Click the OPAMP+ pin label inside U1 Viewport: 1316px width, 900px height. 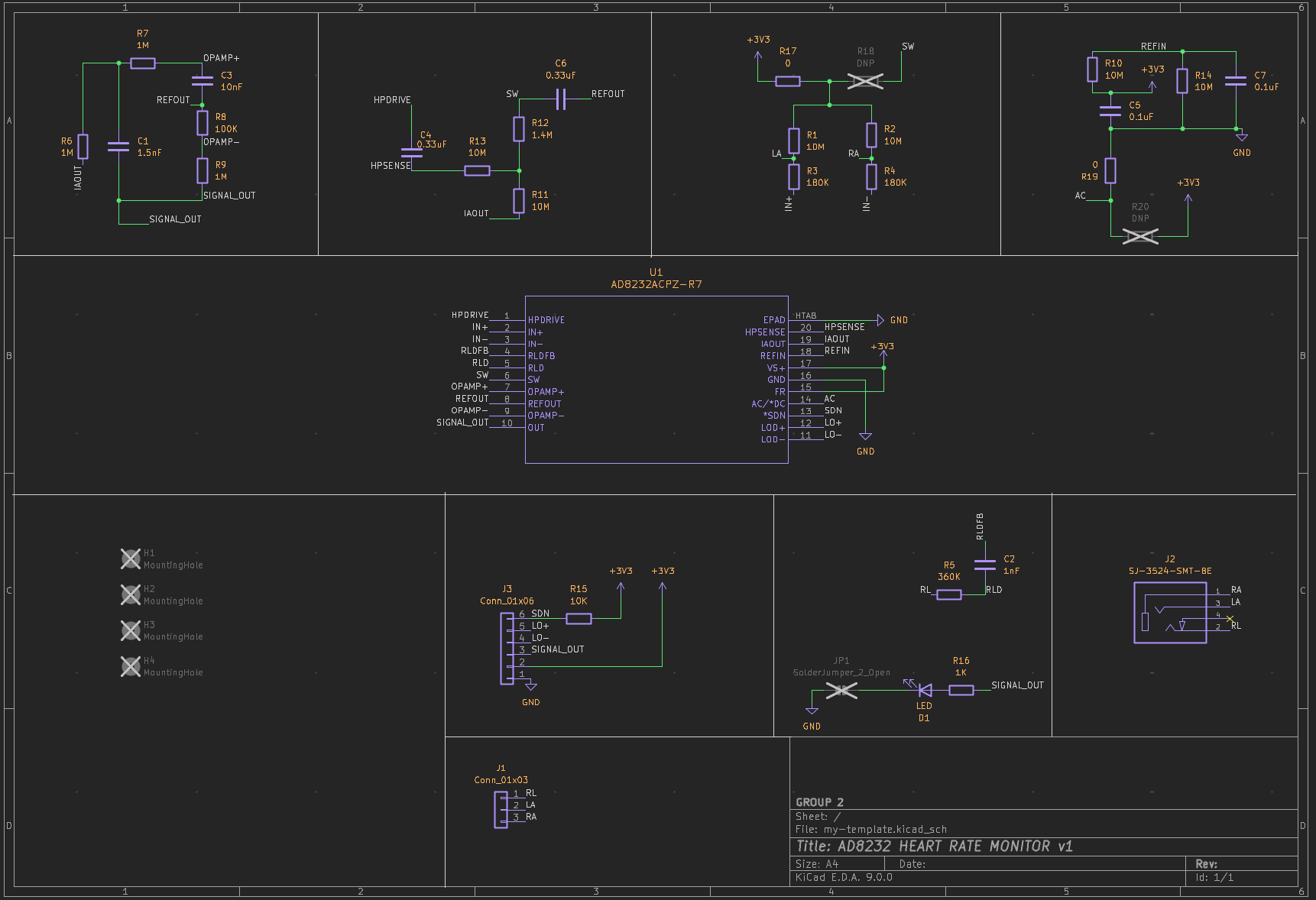tap(546, 392)
